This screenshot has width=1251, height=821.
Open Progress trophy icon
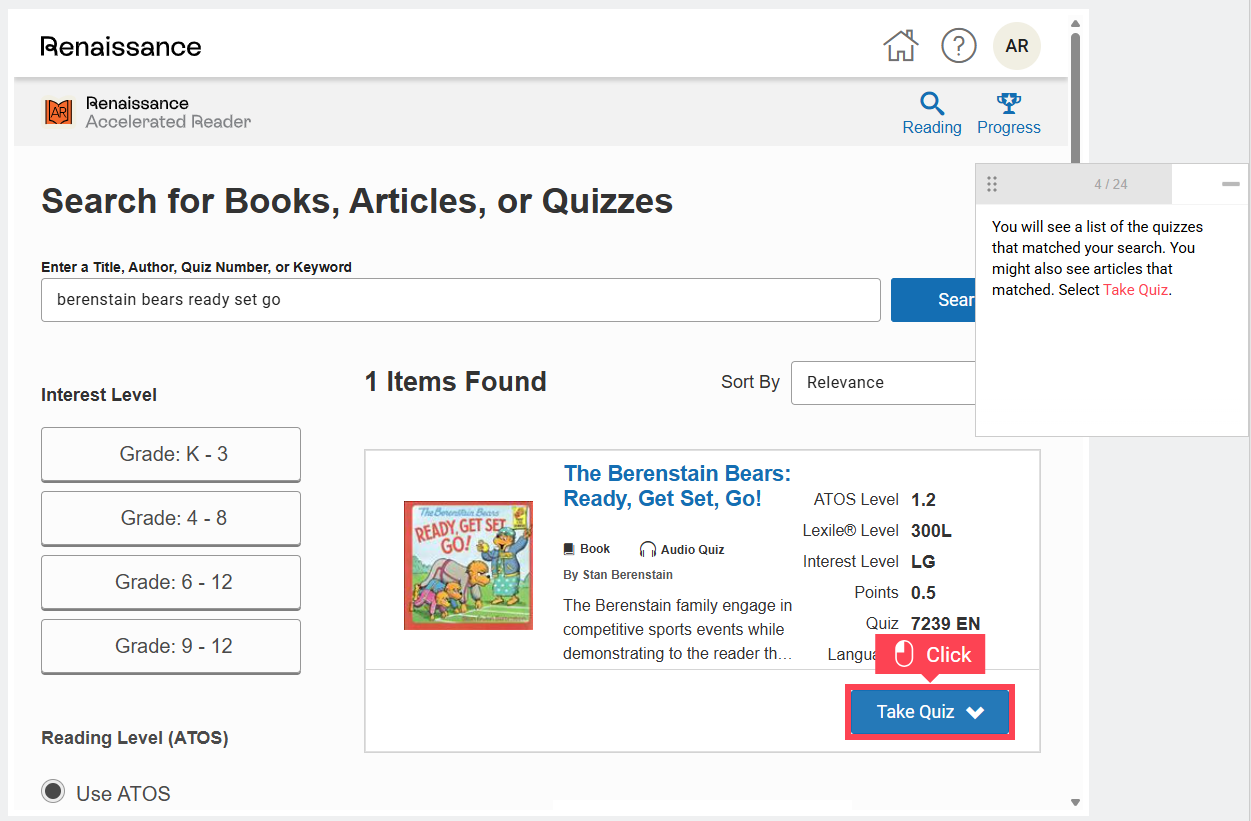coord(1008,103)
